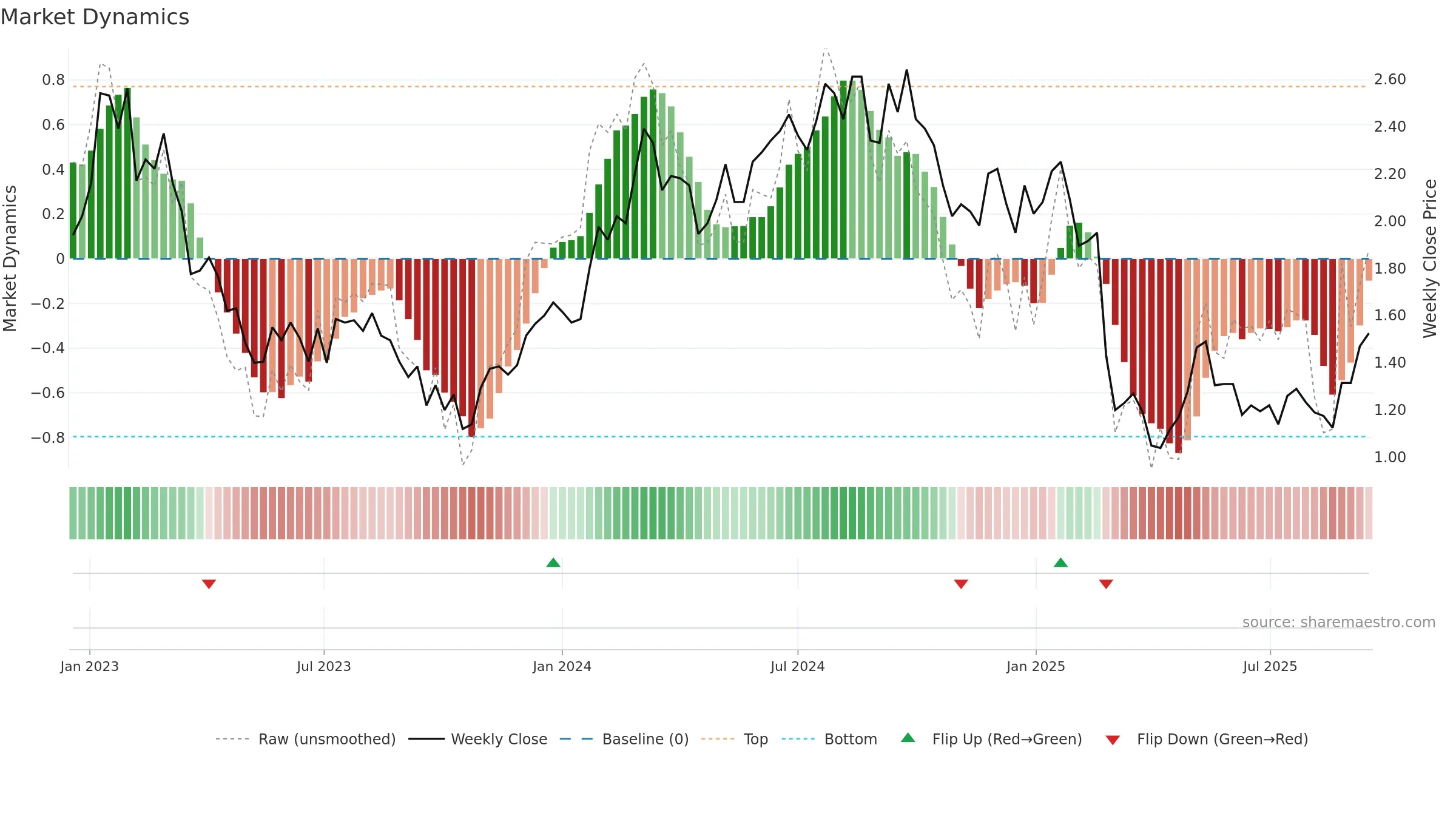Screen dimensions: 1456x819
Task: Toggle the Weekly Close legend entry
Action: [478, 739]
